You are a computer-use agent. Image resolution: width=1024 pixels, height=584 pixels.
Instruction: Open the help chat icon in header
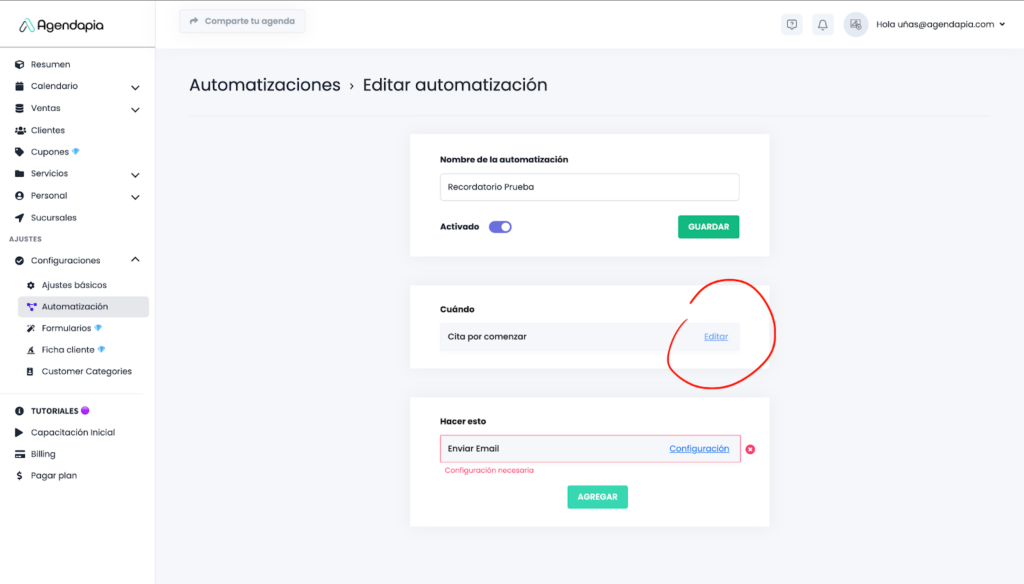coord(792,25)
